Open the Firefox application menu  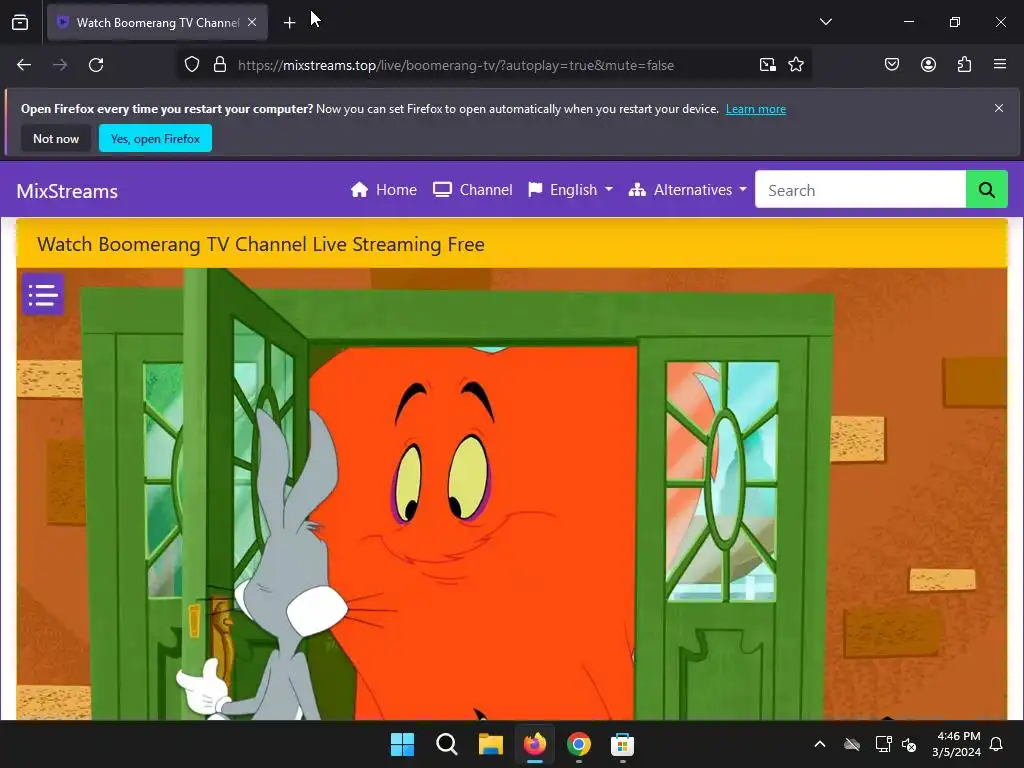pos(1000,65)
